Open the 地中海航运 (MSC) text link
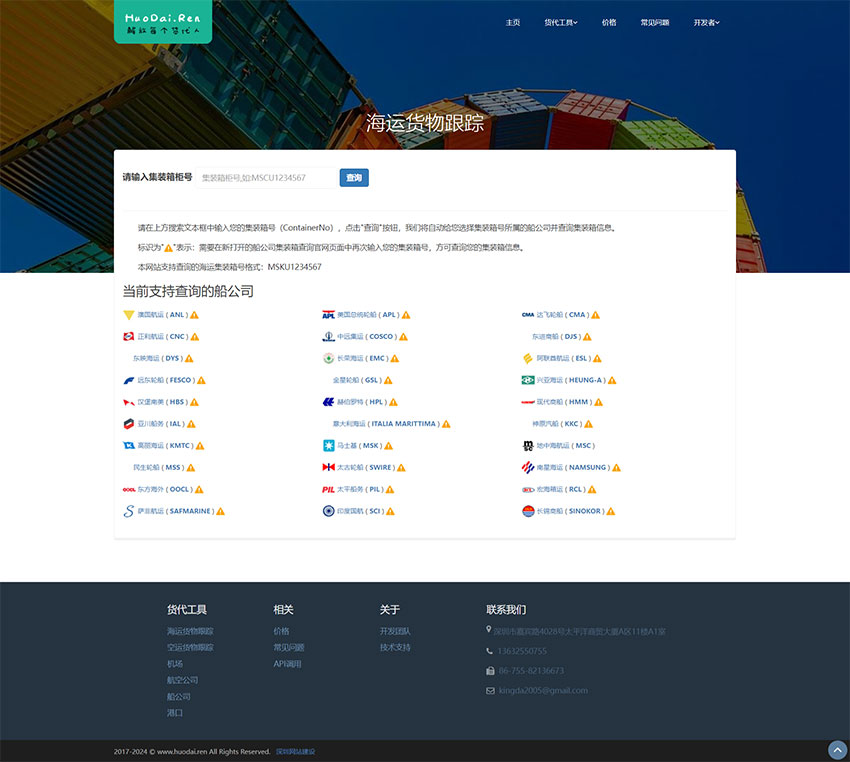850x762 pixels. [x=566, y=446]
